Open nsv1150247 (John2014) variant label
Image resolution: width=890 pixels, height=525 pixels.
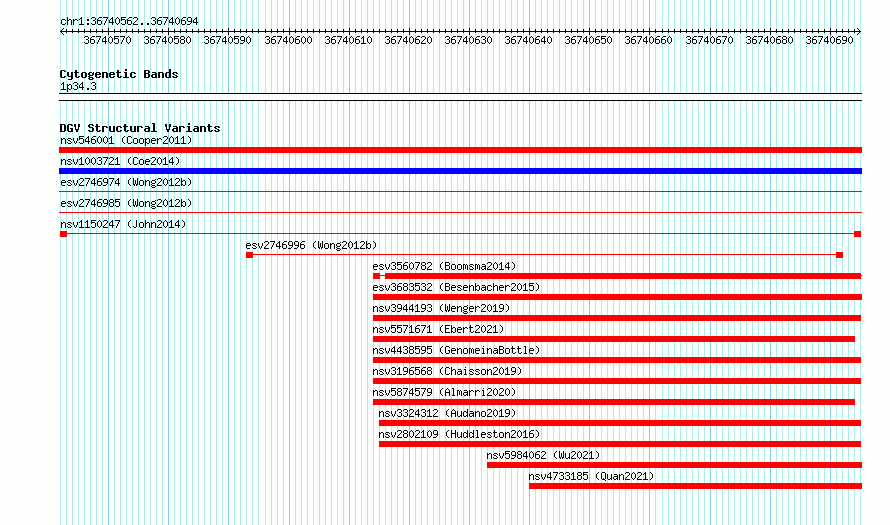coord(123,224)
